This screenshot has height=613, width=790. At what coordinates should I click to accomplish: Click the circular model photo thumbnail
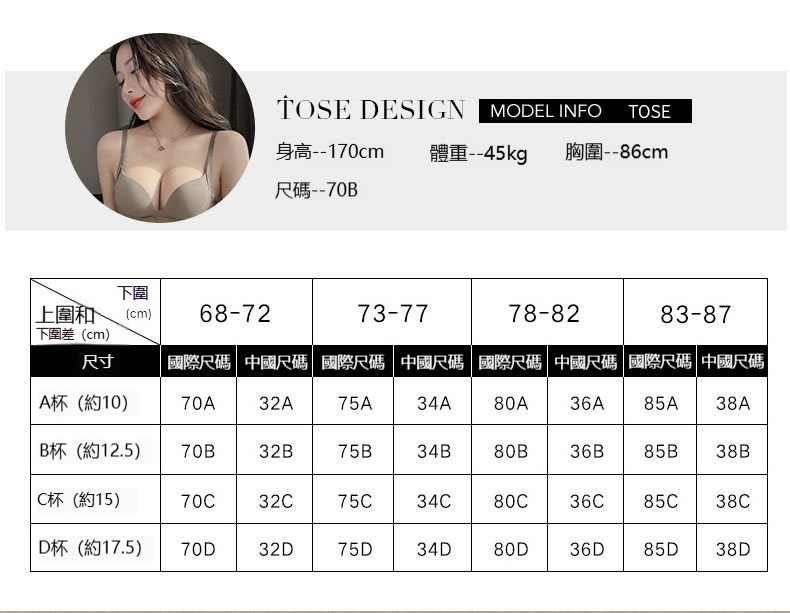tap(160, 128)
